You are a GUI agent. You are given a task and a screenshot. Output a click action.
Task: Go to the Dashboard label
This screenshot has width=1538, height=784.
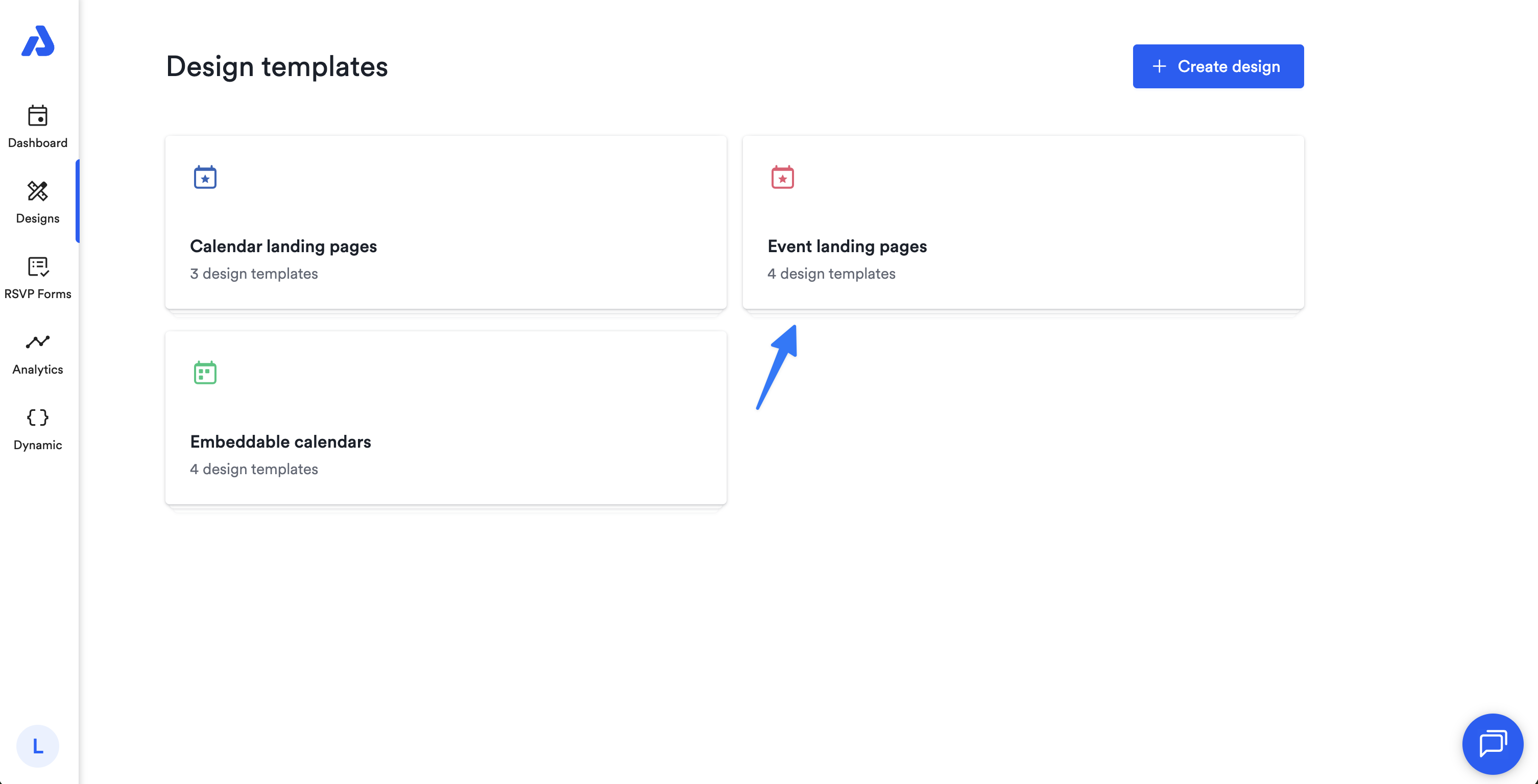(x=38, y=142)
